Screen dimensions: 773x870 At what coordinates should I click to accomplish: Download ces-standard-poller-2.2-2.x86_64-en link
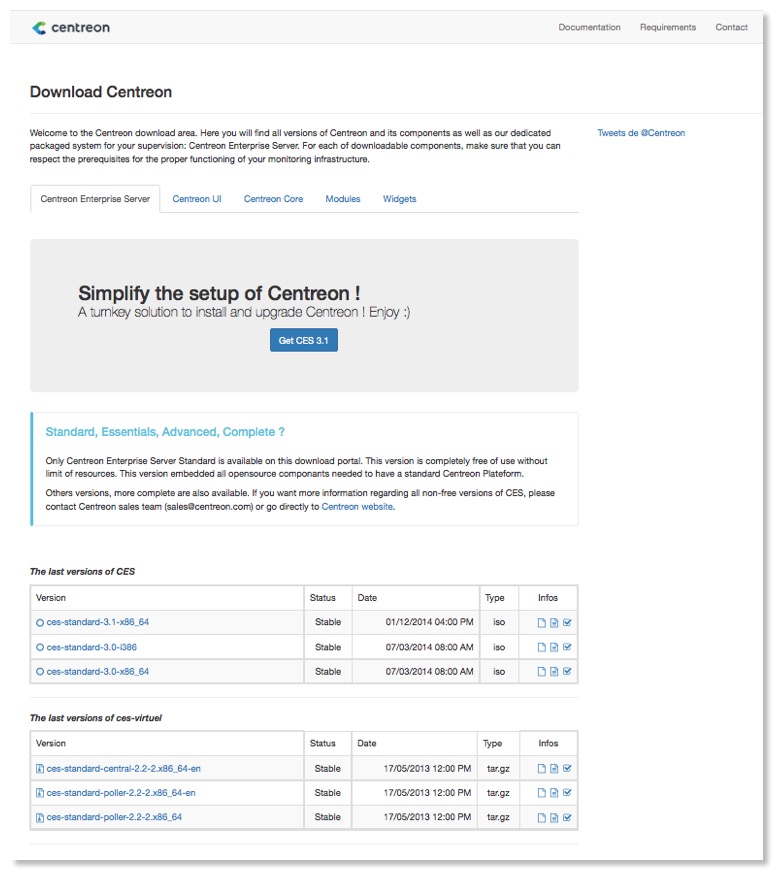tap(121, 793)
